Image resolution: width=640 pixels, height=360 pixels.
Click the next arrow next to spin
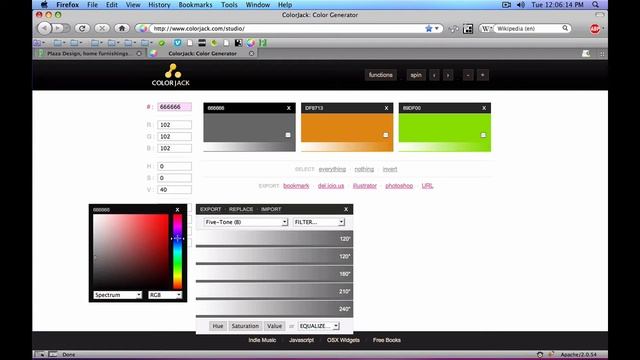point(448,75)
